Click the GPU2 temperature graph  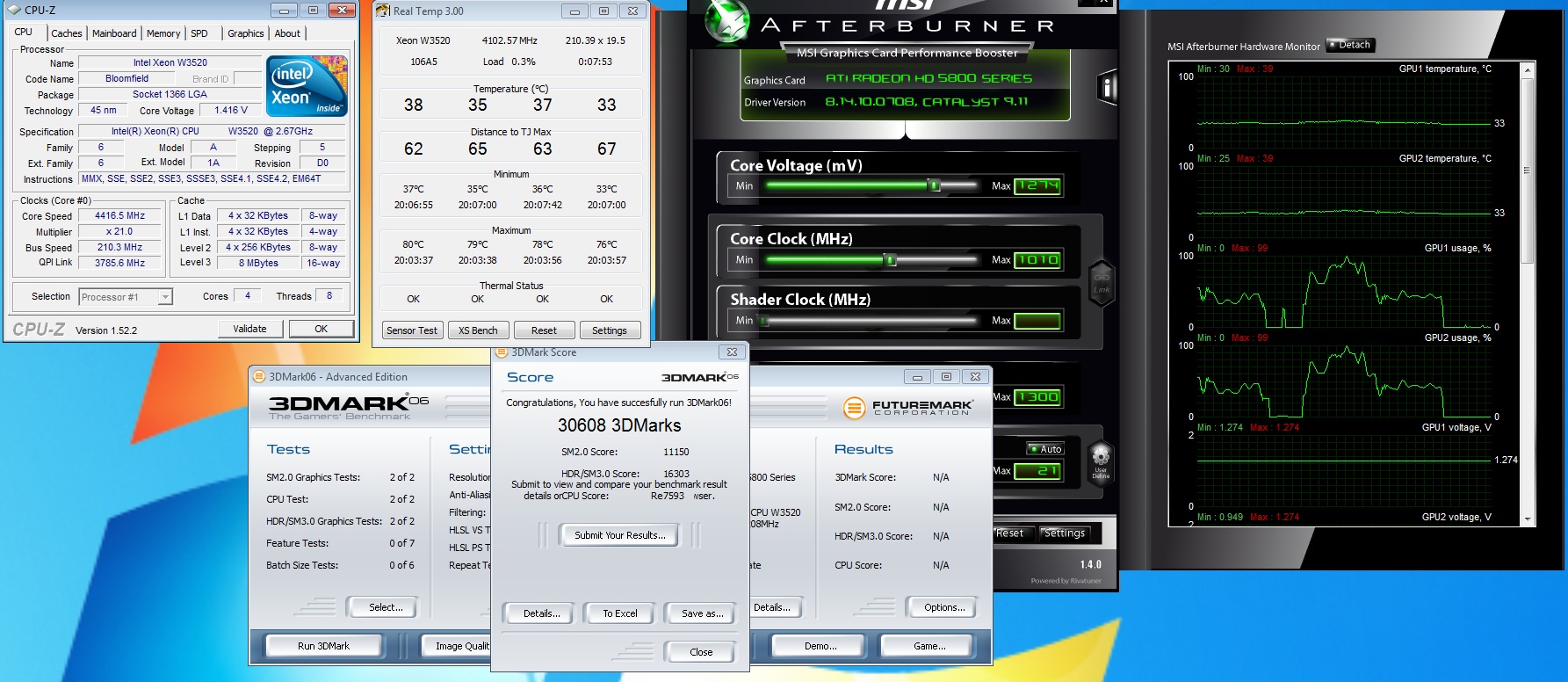(1345, 202)
